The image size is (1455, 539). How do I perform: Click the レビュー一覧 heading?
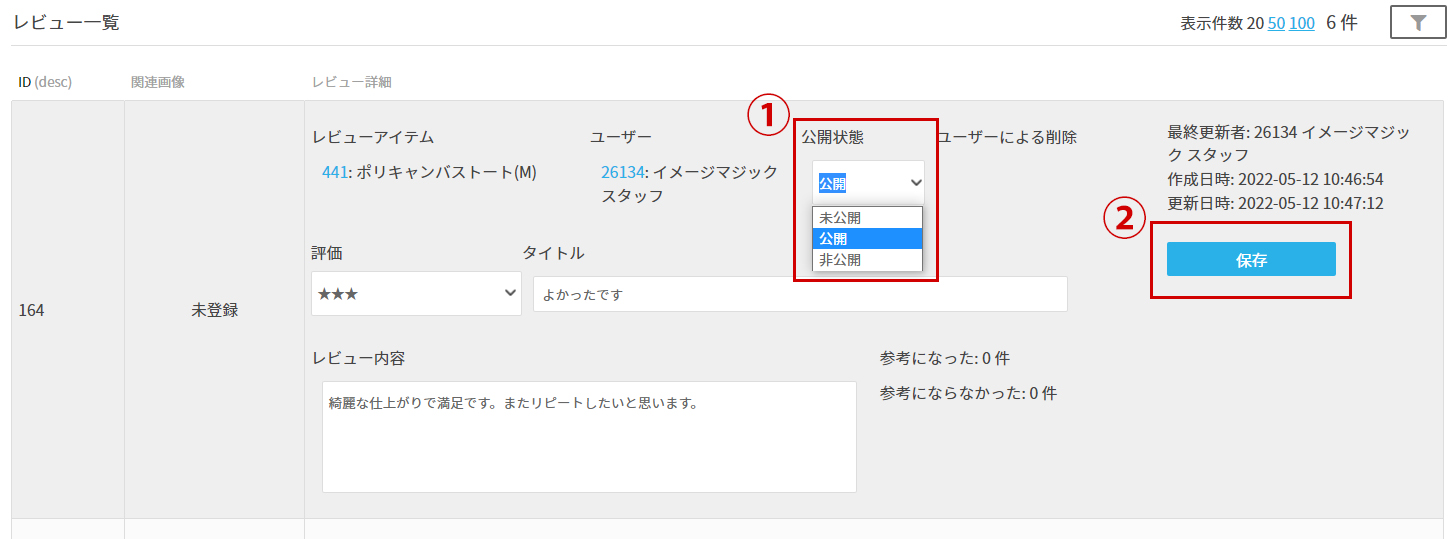coord(66,21)
